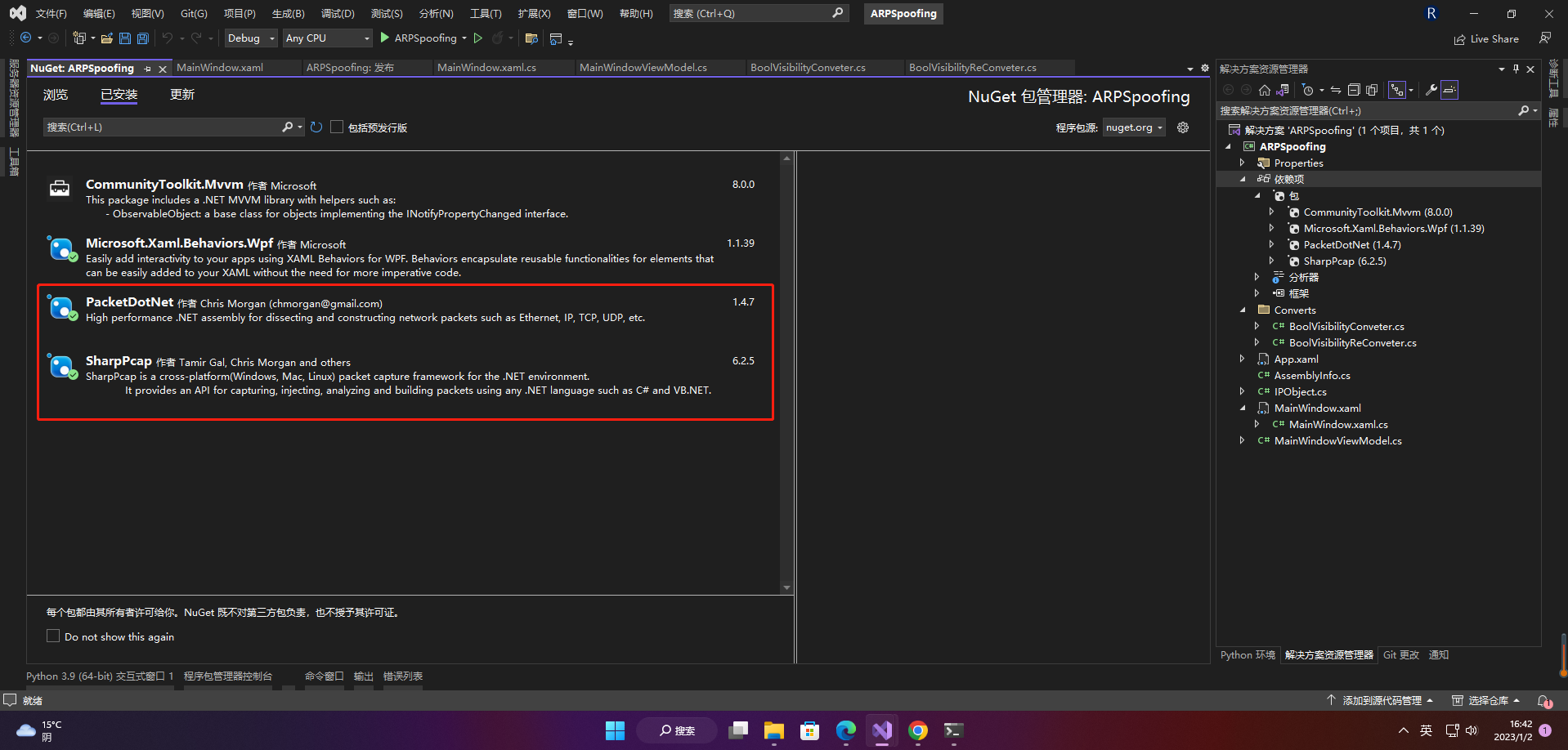Click the Windows Start button
1568x750 pixels.
pyautogui.click(x=615, y=730)
